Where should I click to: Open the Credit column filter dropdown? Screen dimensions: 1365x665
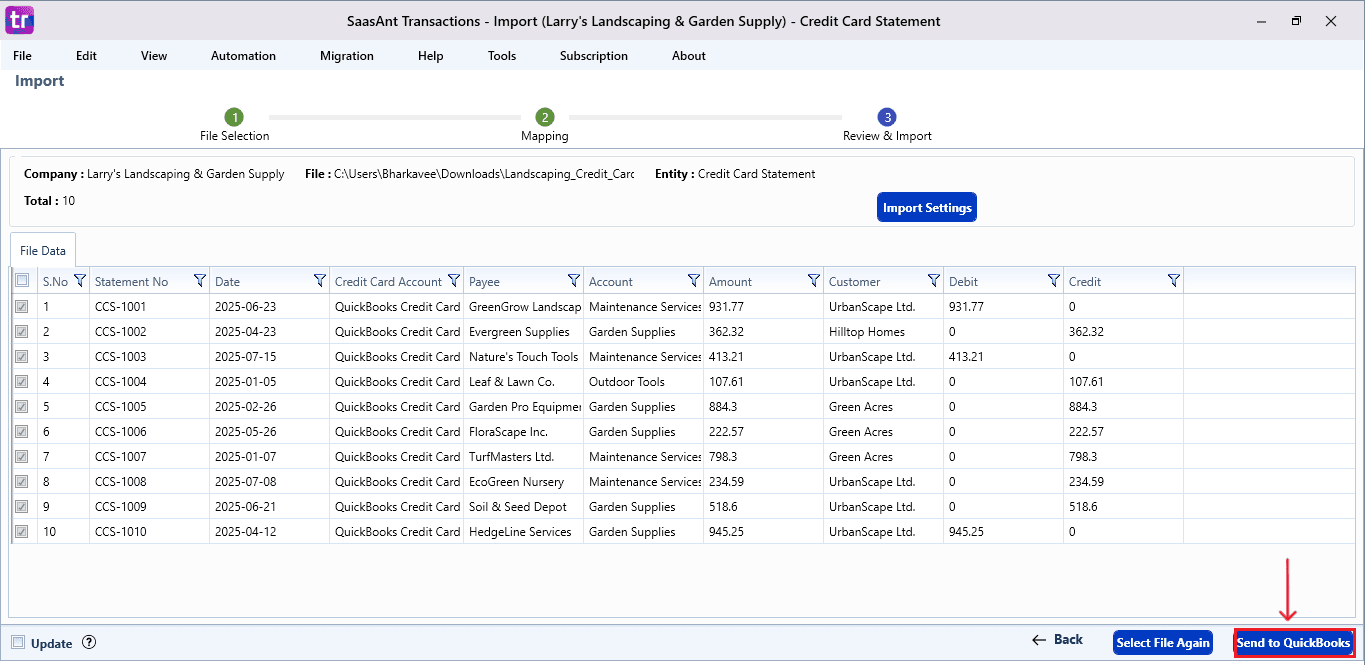(1174, 281)
